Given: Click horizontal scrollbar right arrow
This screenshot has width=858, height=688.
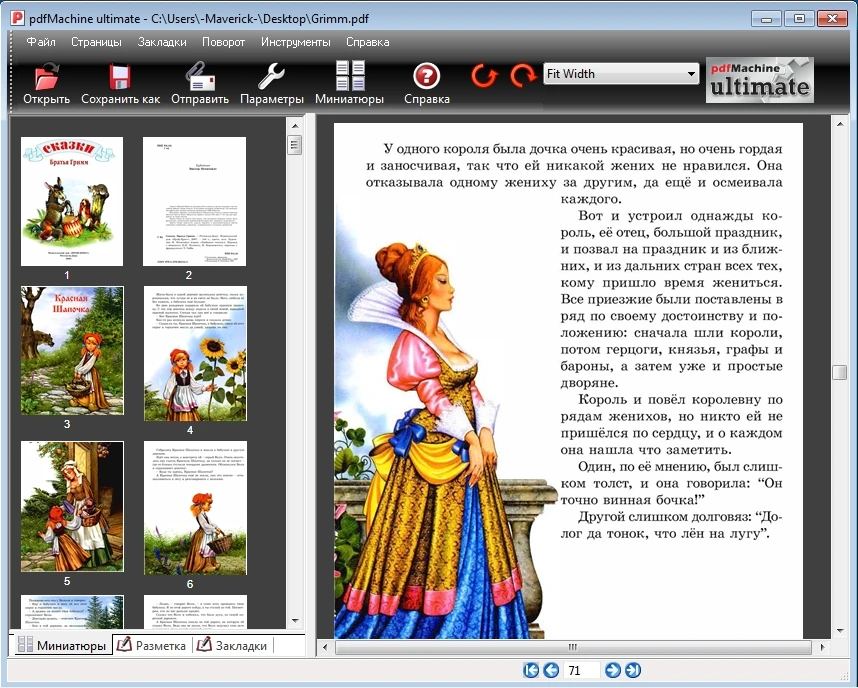Looking at the screenshot, I should tap(822, 647).
